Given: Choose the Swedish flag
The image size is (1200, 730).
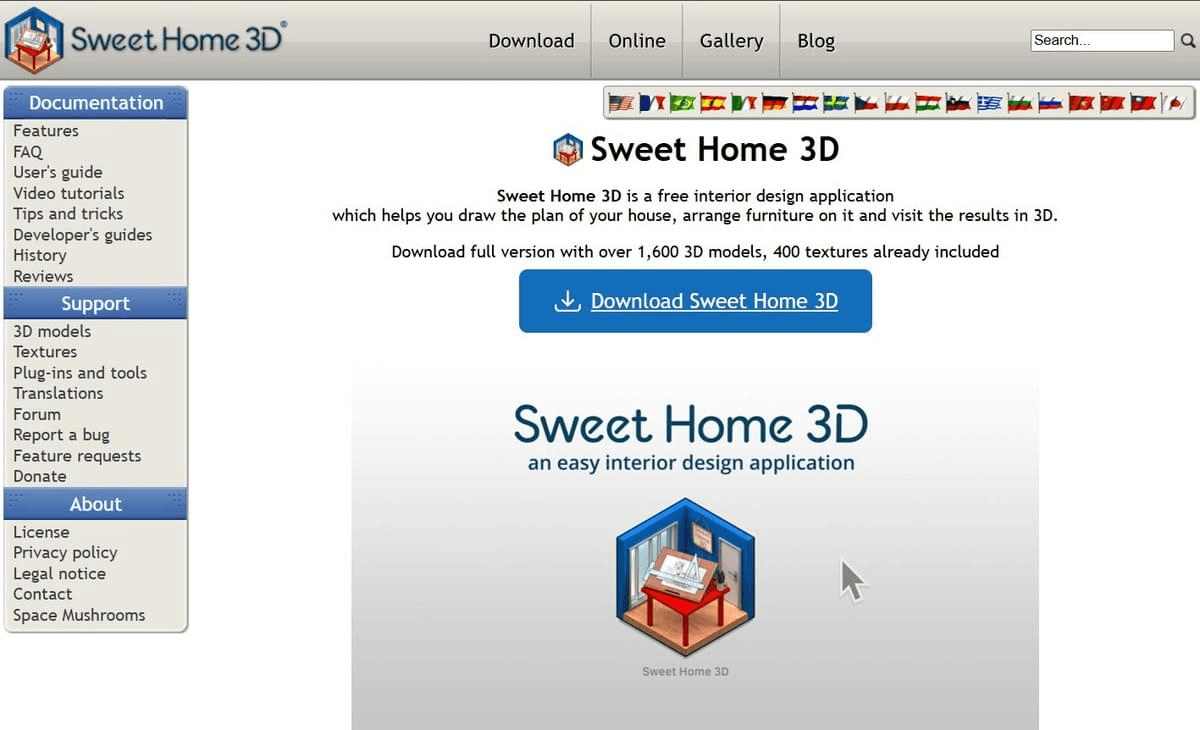Looking at the screenshot, I should [x=836, y=103].
